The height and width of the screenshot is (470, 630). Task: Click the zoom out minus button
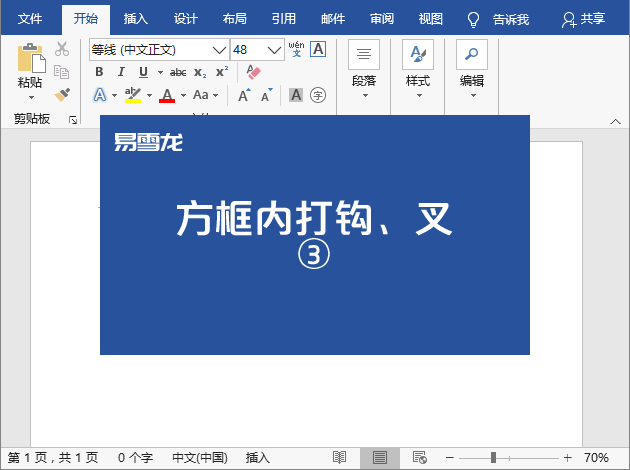pyautogui.click(x=450, y=458)
